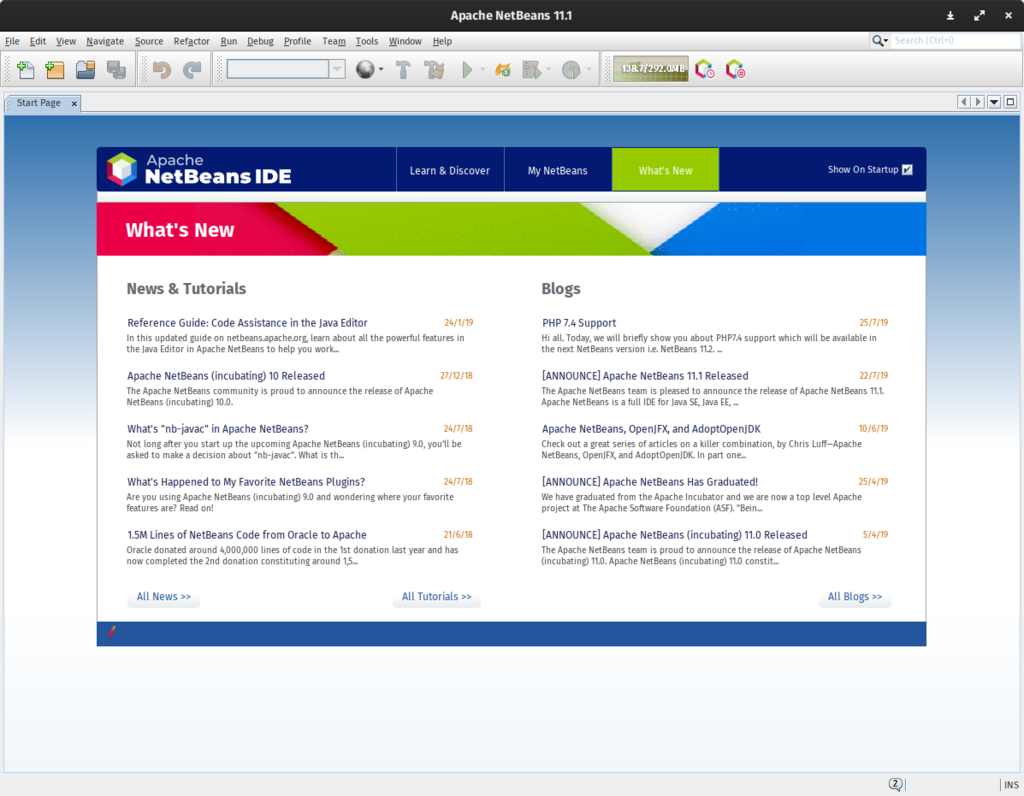Image resolution: width=1024 pixels, height=796 pixels.
Task: Open NetBeans, OpenJFX, and AdoptOpenJDK post
Action: click(x=651, y=429)
